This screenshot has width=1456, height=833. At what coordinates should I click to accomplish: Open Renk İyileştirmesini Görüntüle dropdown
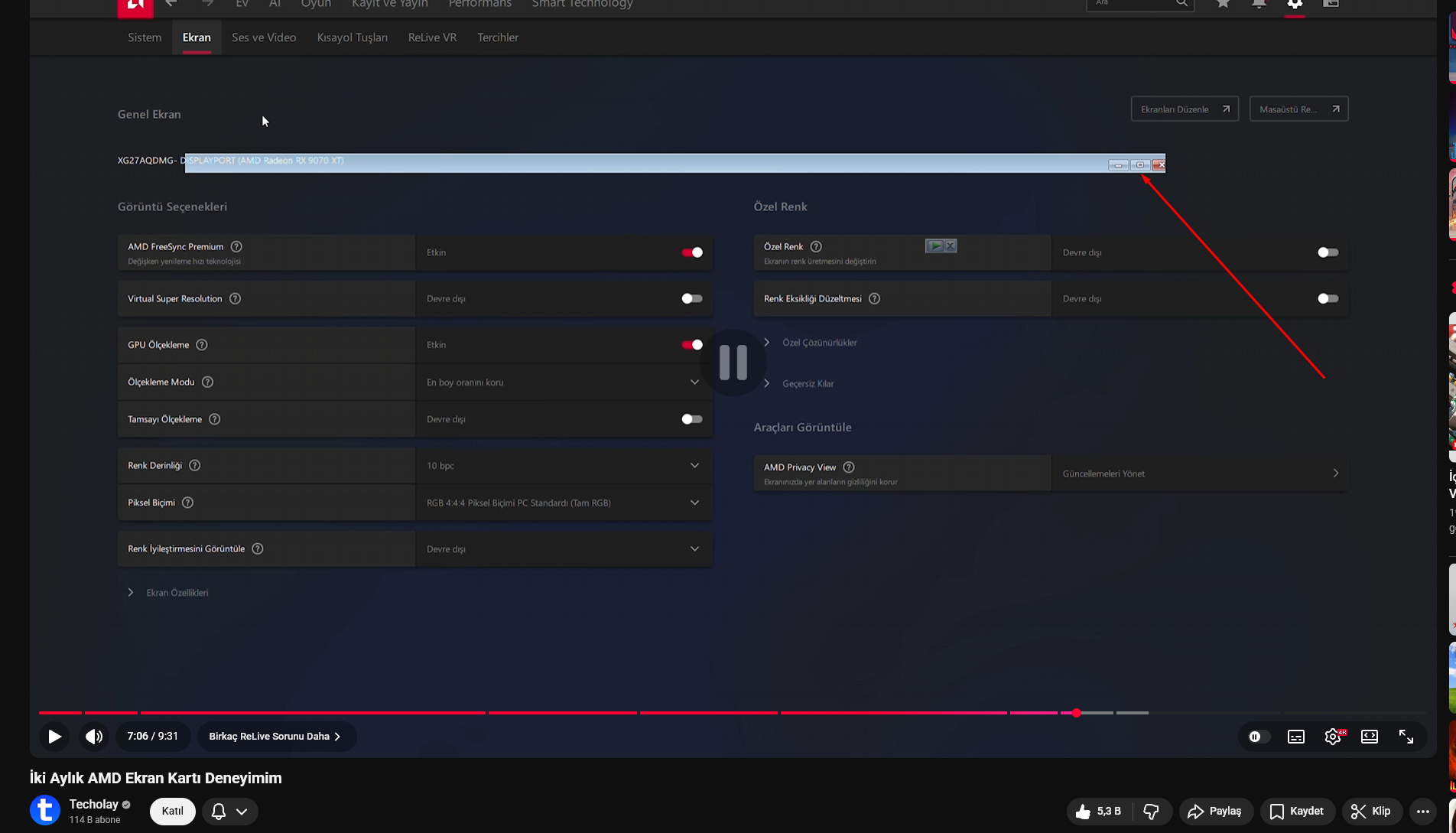564,548
